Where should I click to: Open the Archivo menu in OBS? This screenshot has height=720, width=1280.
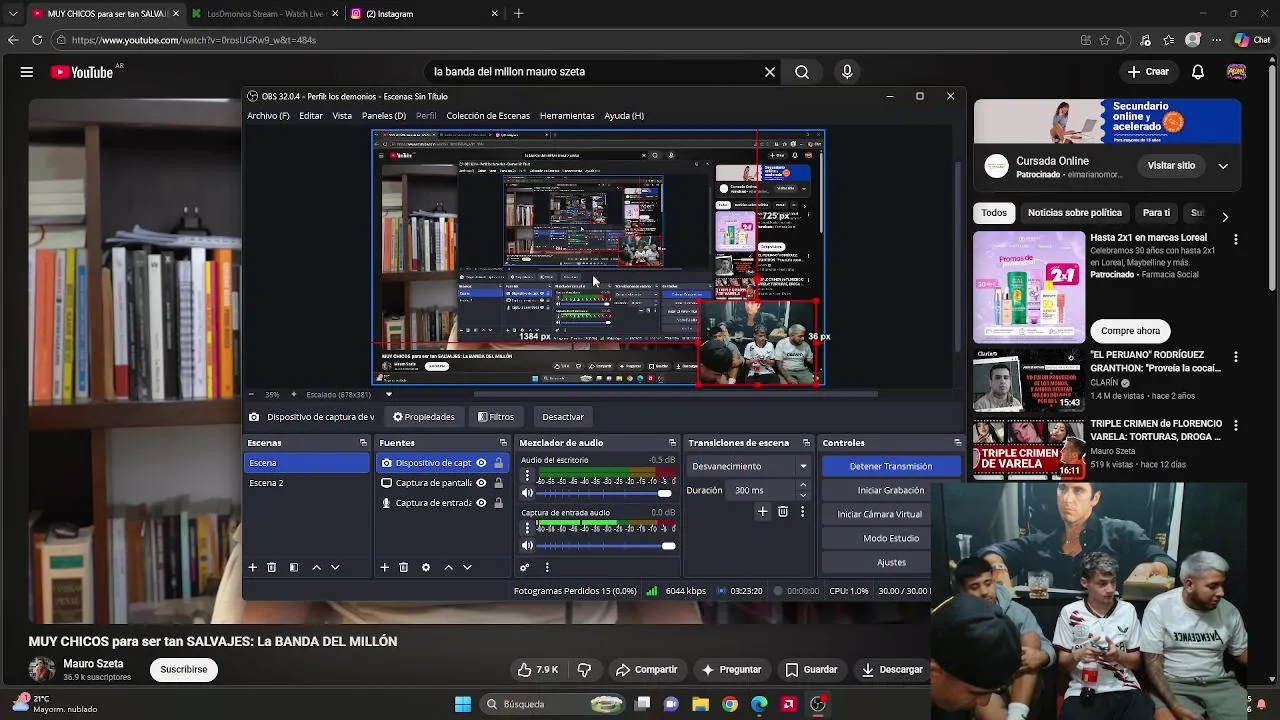click(x=268, y=116)
